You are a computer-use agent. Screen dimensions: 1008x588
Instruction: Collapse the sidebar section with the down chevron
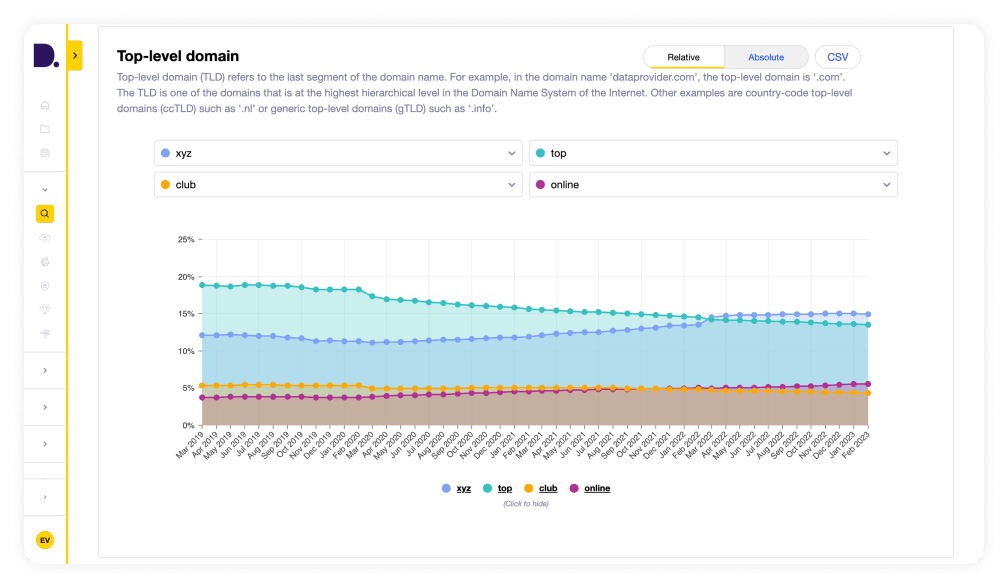point(45,189)
